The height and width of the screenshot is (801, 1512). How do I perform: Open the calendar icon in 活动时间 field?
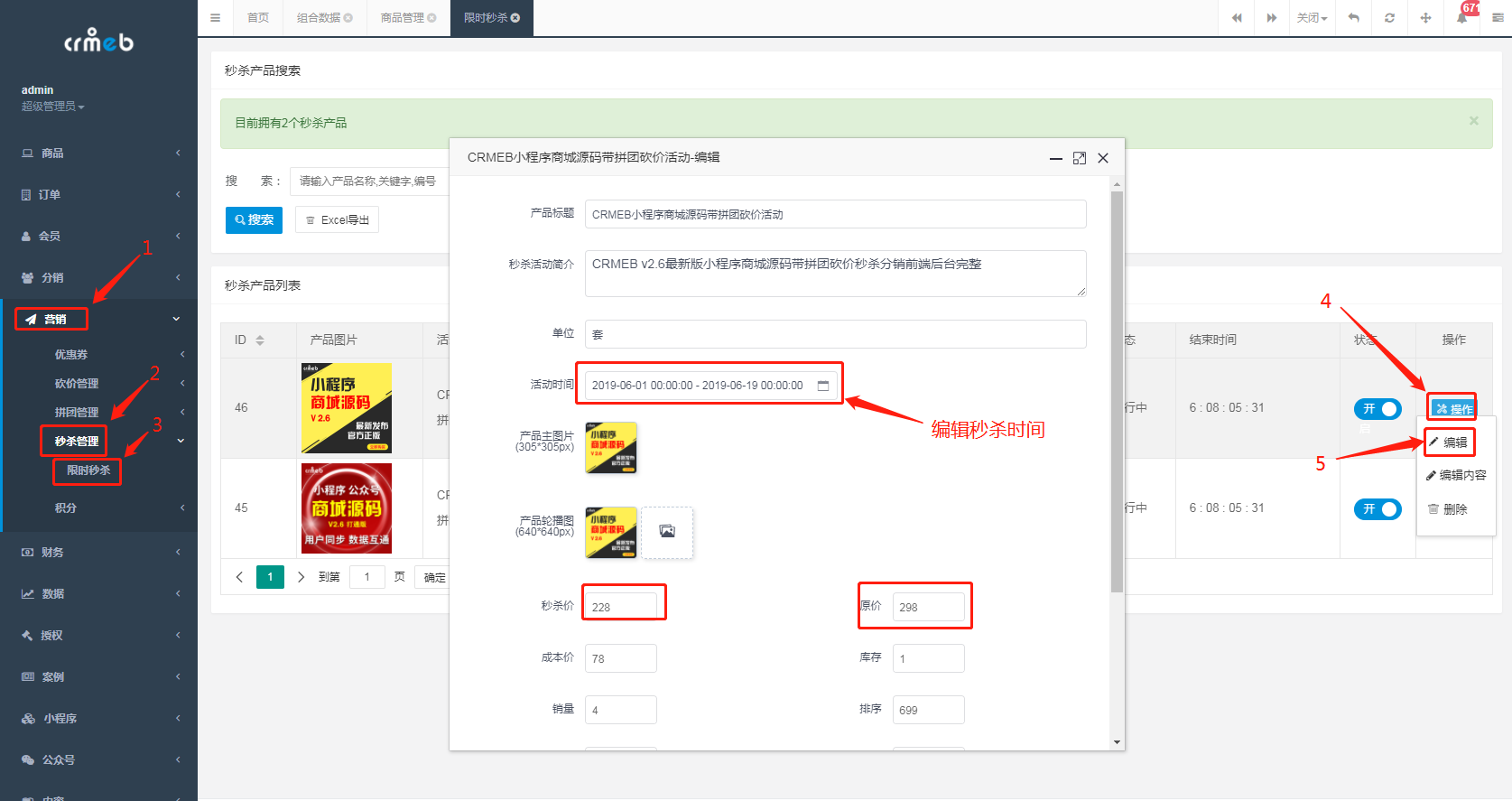click(x=823, y=385)
